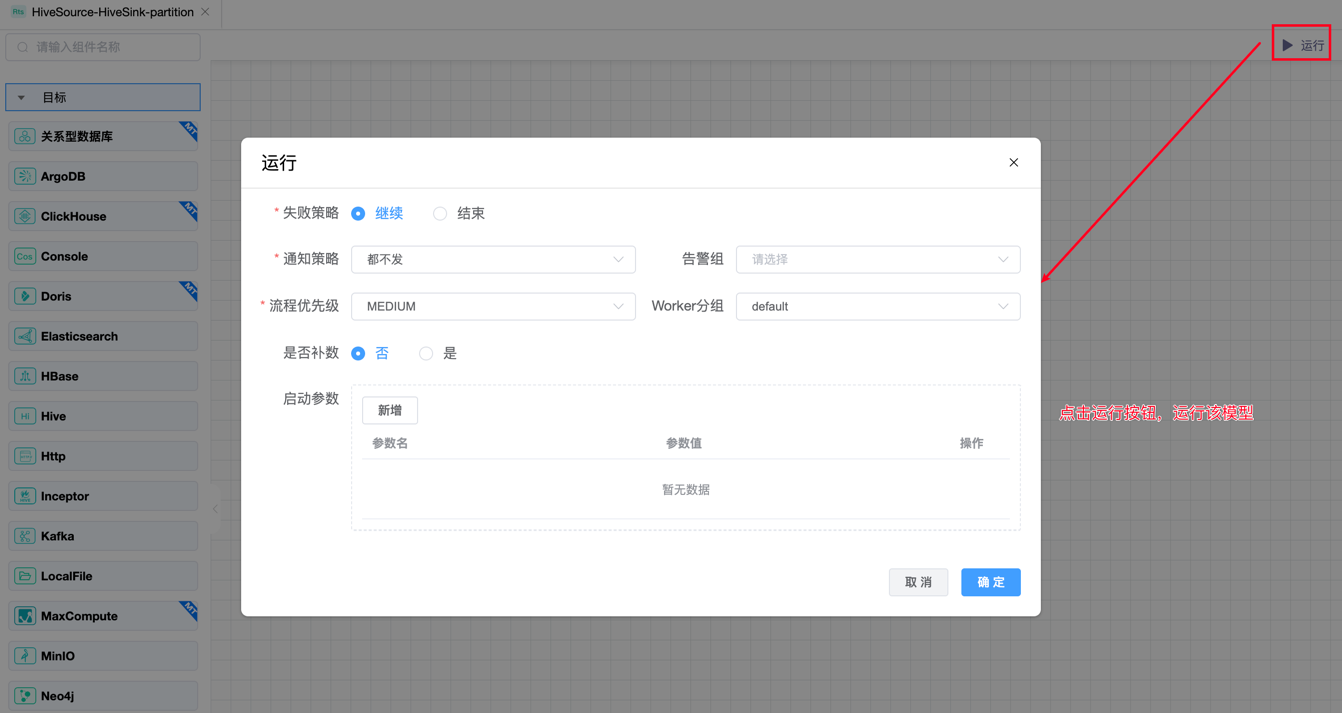Choose the Kafka component icon

(x=25, y=537)
